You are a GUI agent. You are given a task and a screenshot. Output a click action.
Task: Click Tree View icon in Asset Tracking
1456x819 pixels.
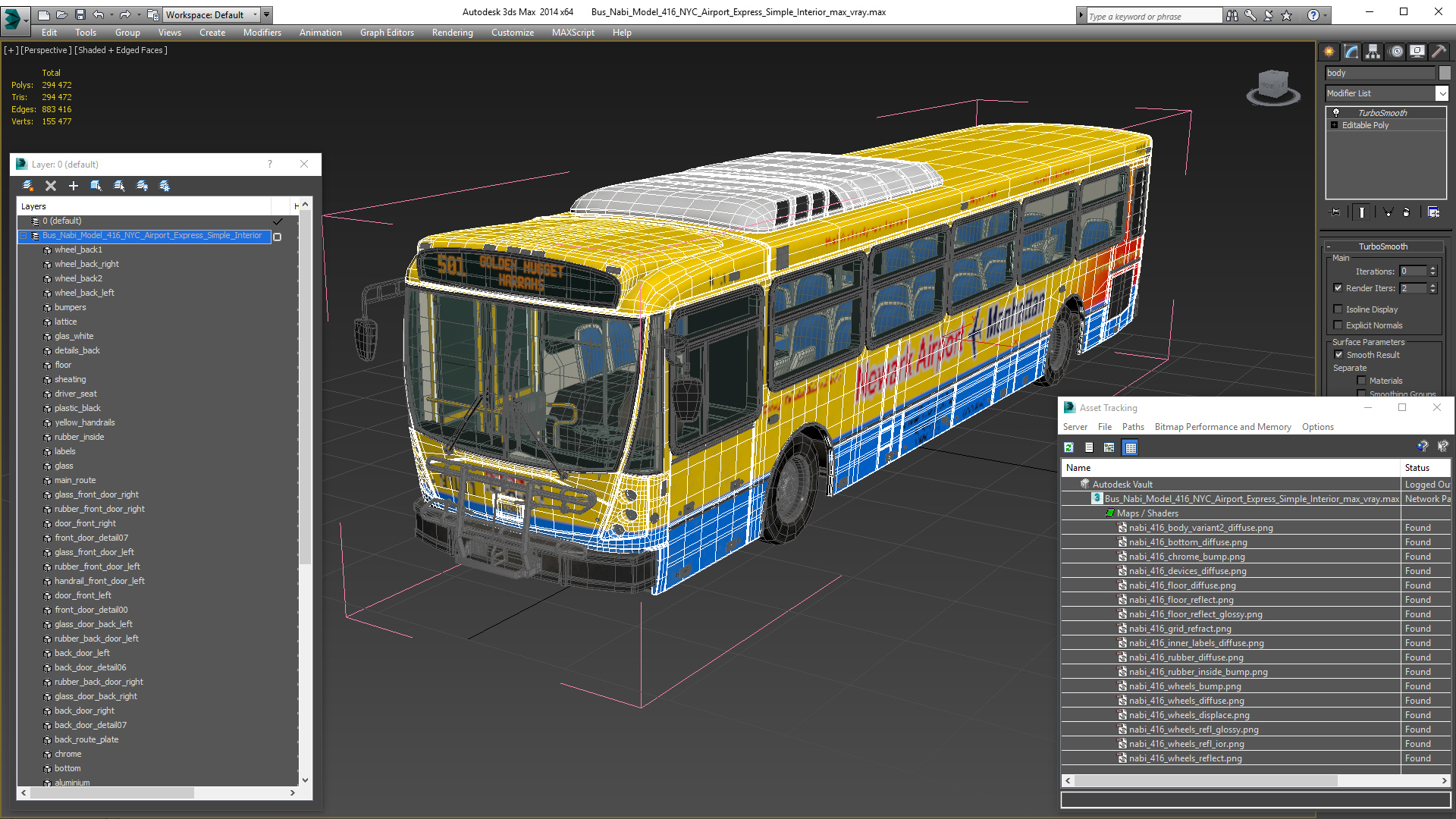coord(1109,447)
